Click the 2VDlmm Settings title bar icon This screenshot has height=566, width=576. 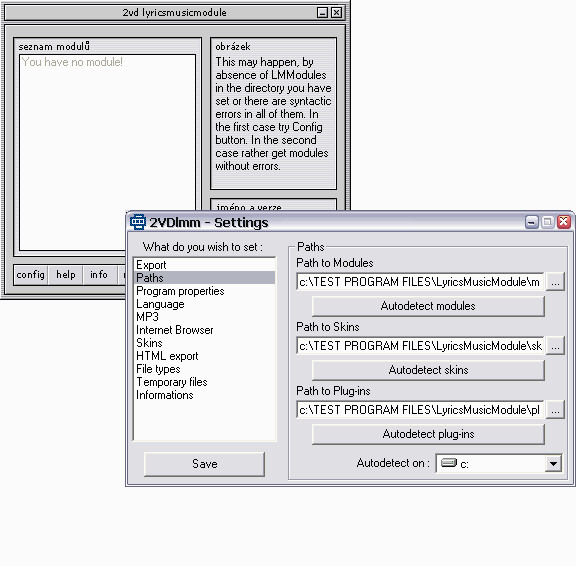[x=138, y=222]
